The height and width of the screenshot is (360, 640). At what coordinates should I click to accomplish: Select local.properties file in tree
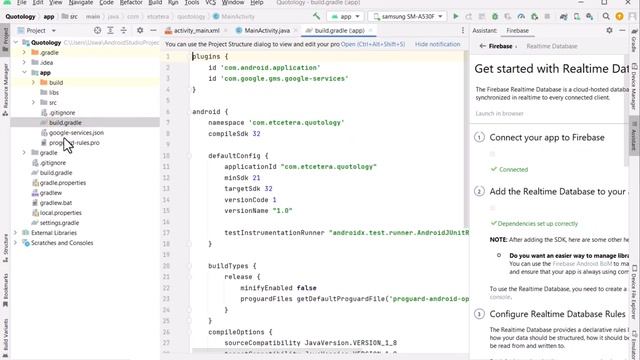tap(60, 213)
